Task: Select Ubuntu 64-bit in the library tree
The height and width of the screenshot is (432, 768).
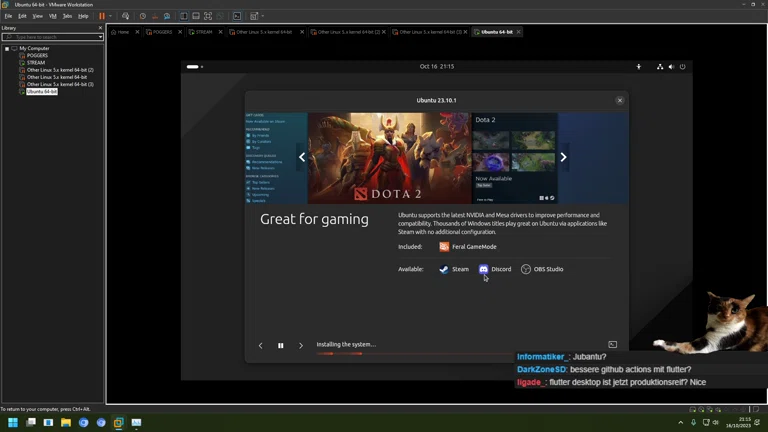Action: (x=42, y=92)
